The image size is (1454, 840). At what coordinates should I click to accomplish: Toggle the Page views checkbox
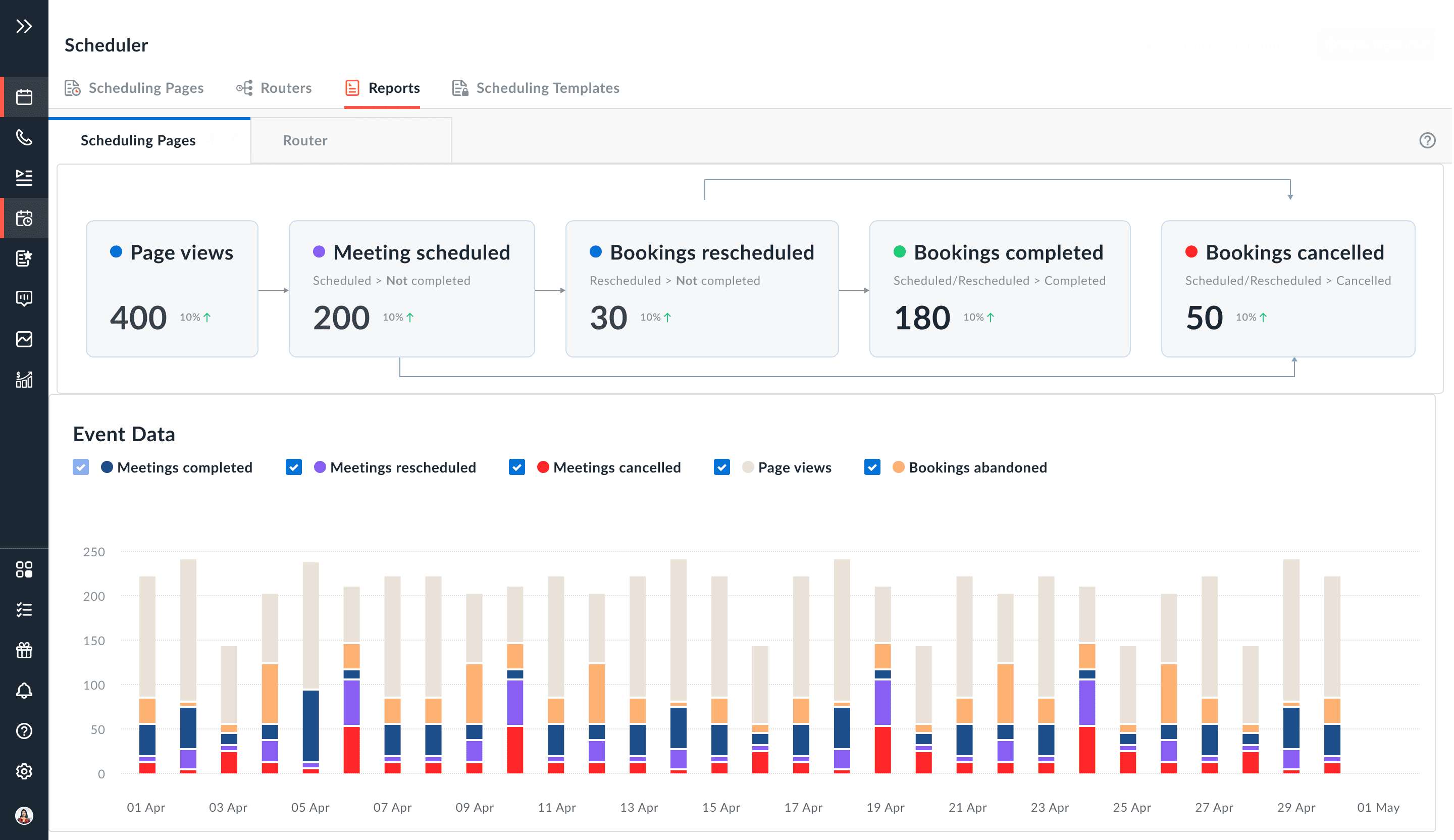[x=722, y=467]
